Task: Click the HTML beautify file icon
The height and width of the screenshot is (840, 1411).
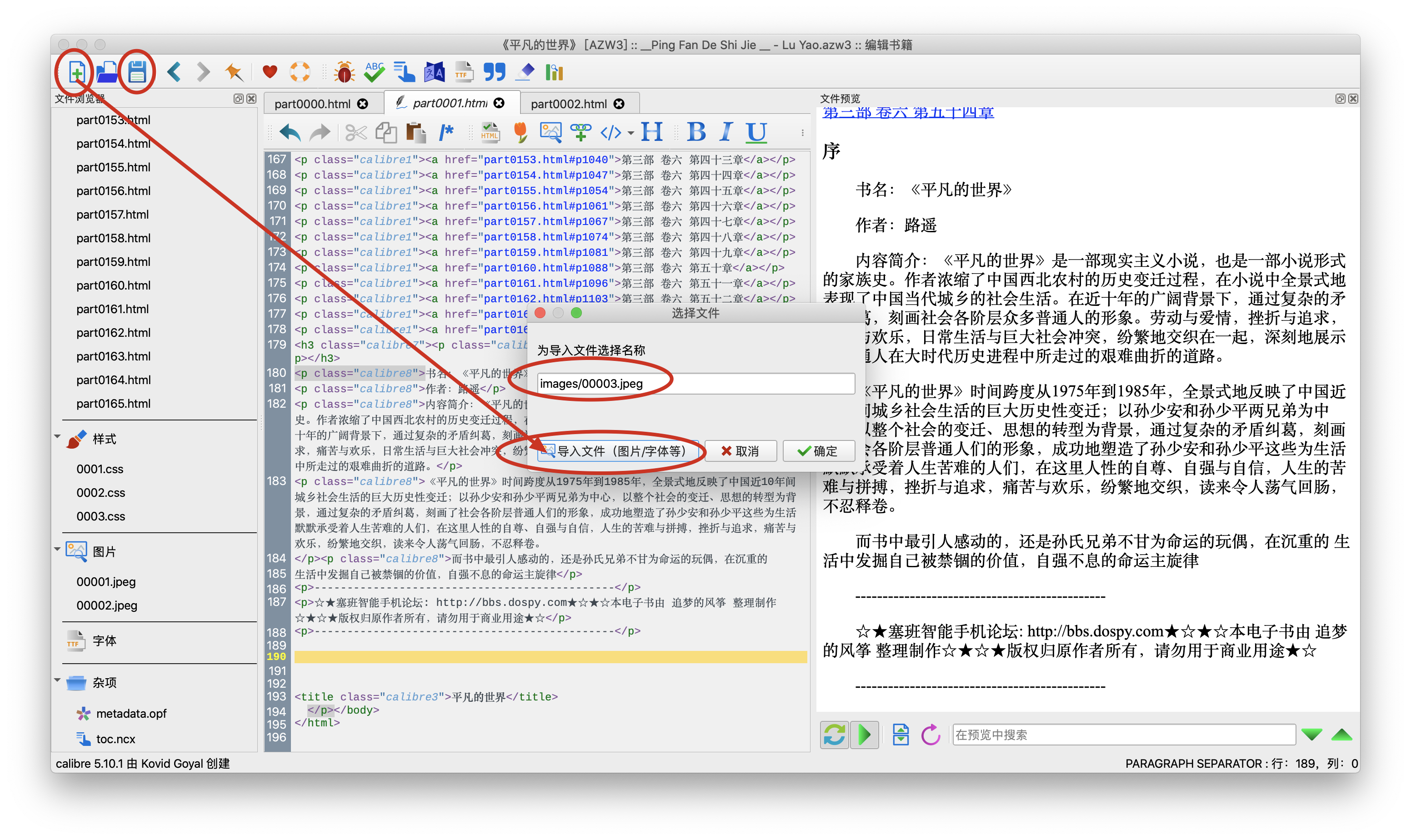Action: 490,133
